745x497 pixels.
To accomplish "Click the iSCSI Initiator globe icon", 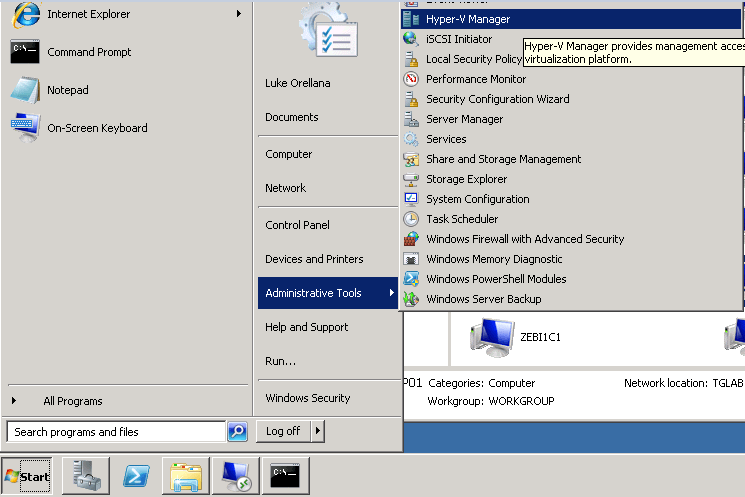I will point(411,39).
